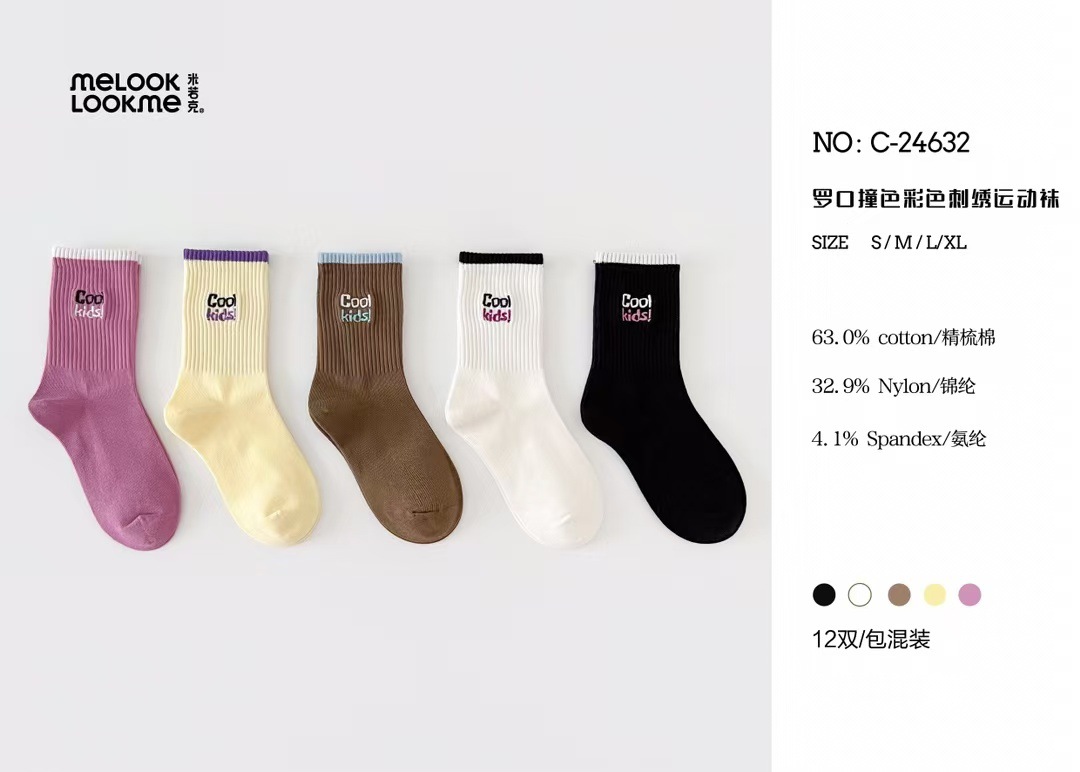The image size is (1080, 772).
Task: Click the Cool kids! embroidery on pink sock
Action: (89, 304)
